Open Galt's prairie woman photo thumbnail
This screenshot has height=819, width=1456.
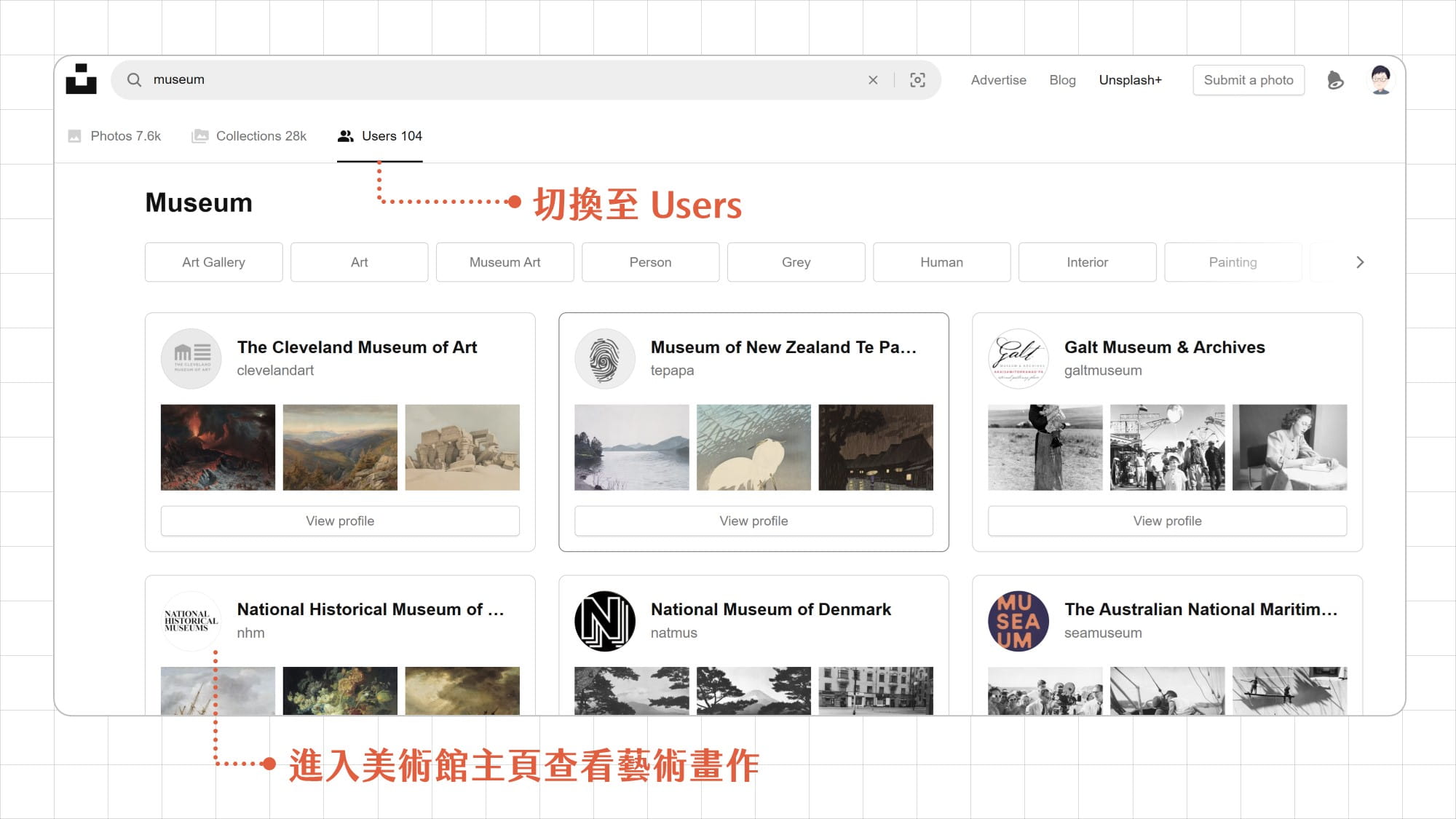[x=1045, y=447]
